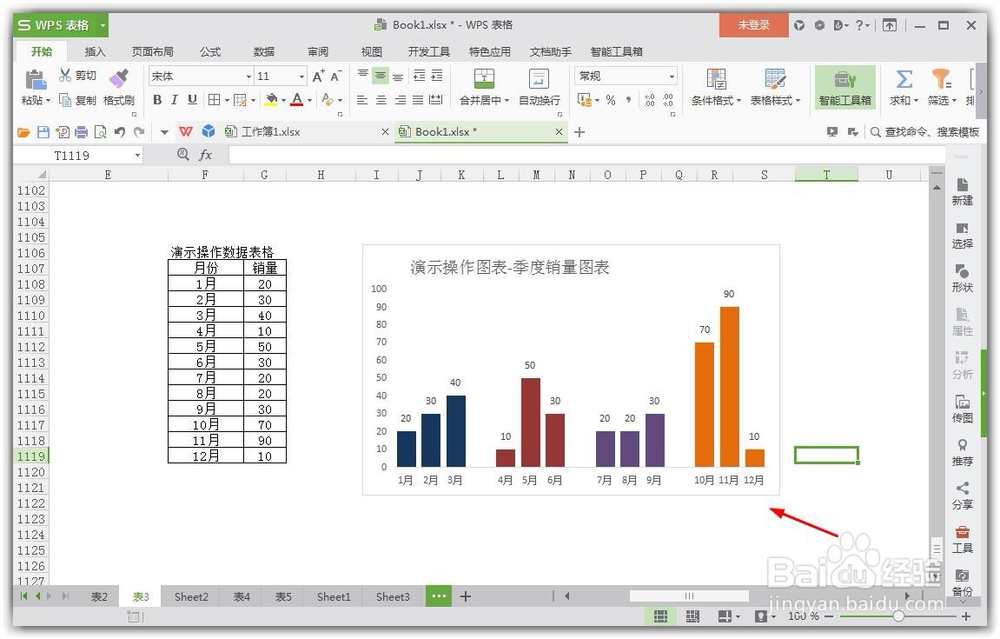The image size is (1000, 639).
Task: Click red font color A
Action: [297, 99]
